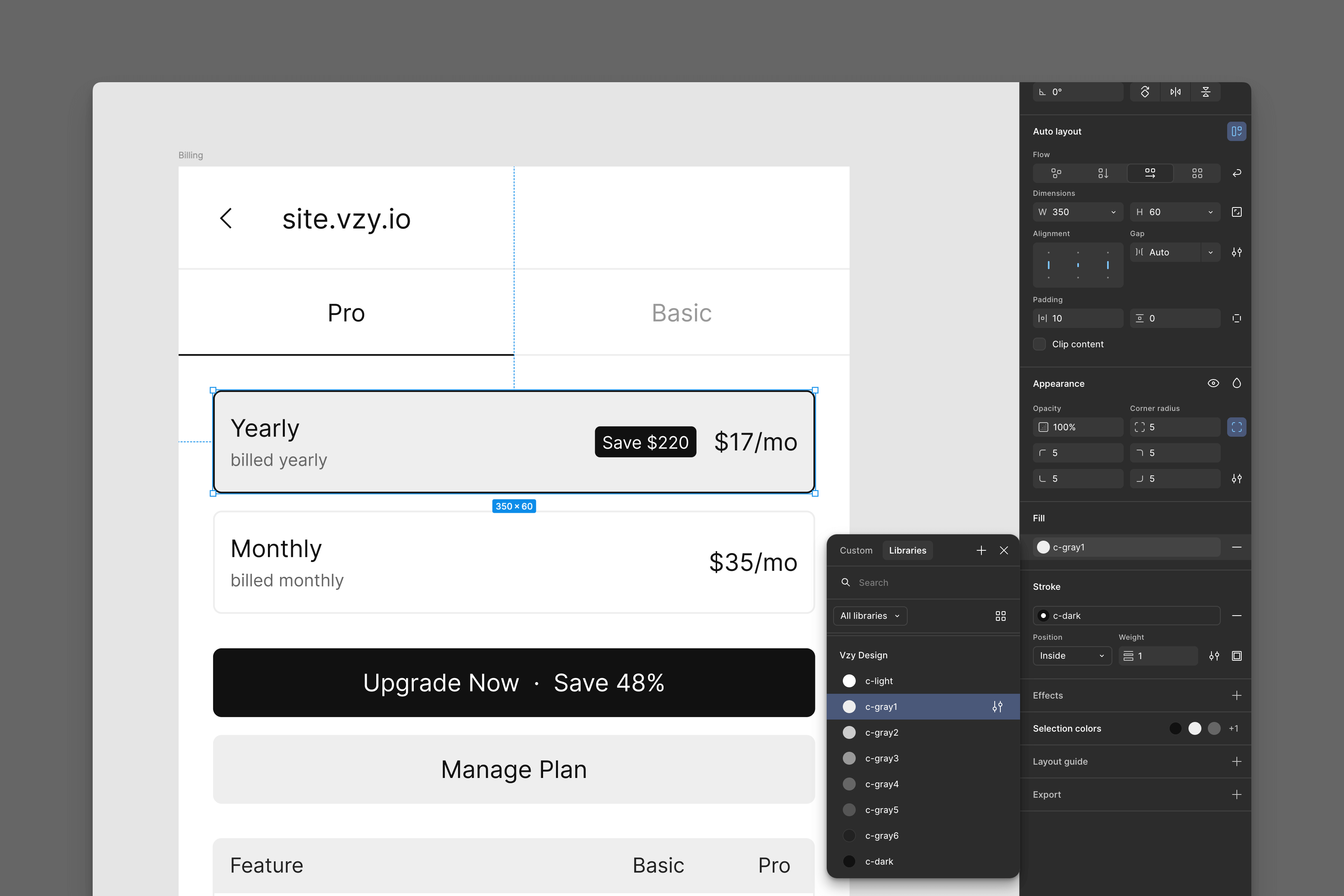Viewport: 1344px width, 896px height.
Task: Select vertical flow layout icon
Action: click(x=1103, y=173)
